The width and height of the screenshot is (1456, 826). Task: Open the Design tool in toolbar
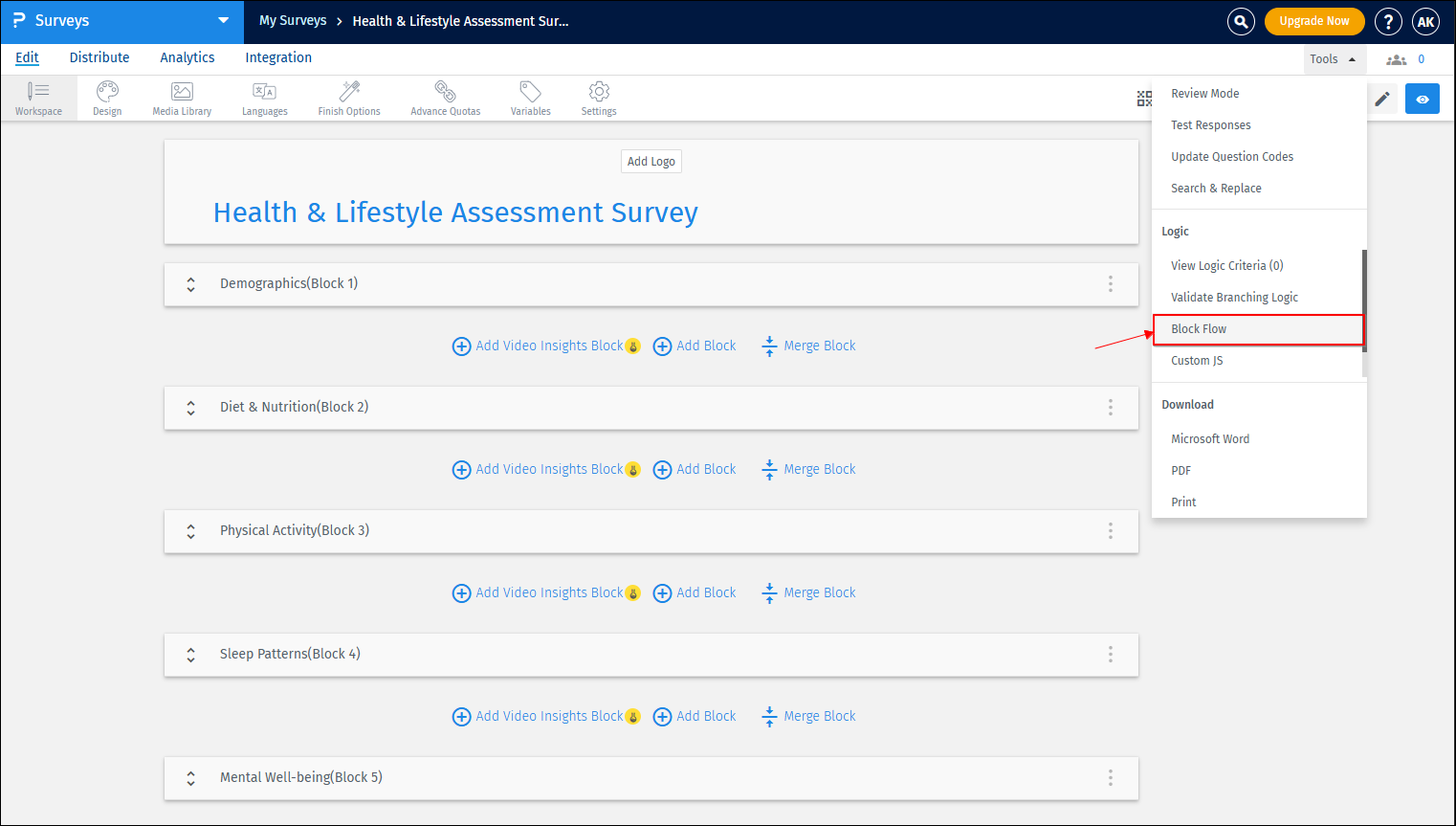(106, 97)
